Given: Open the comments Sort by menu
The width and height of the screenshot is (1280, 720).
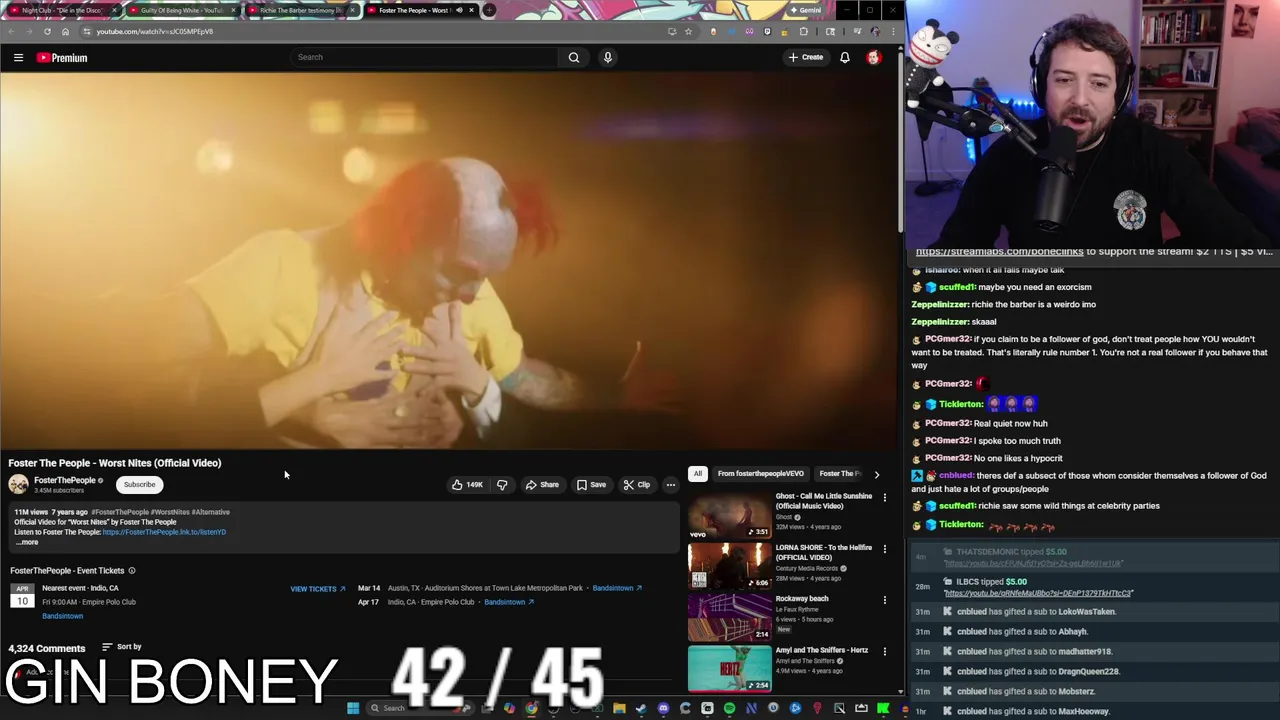Looking at the screenshot, I should tap(122, 647).
